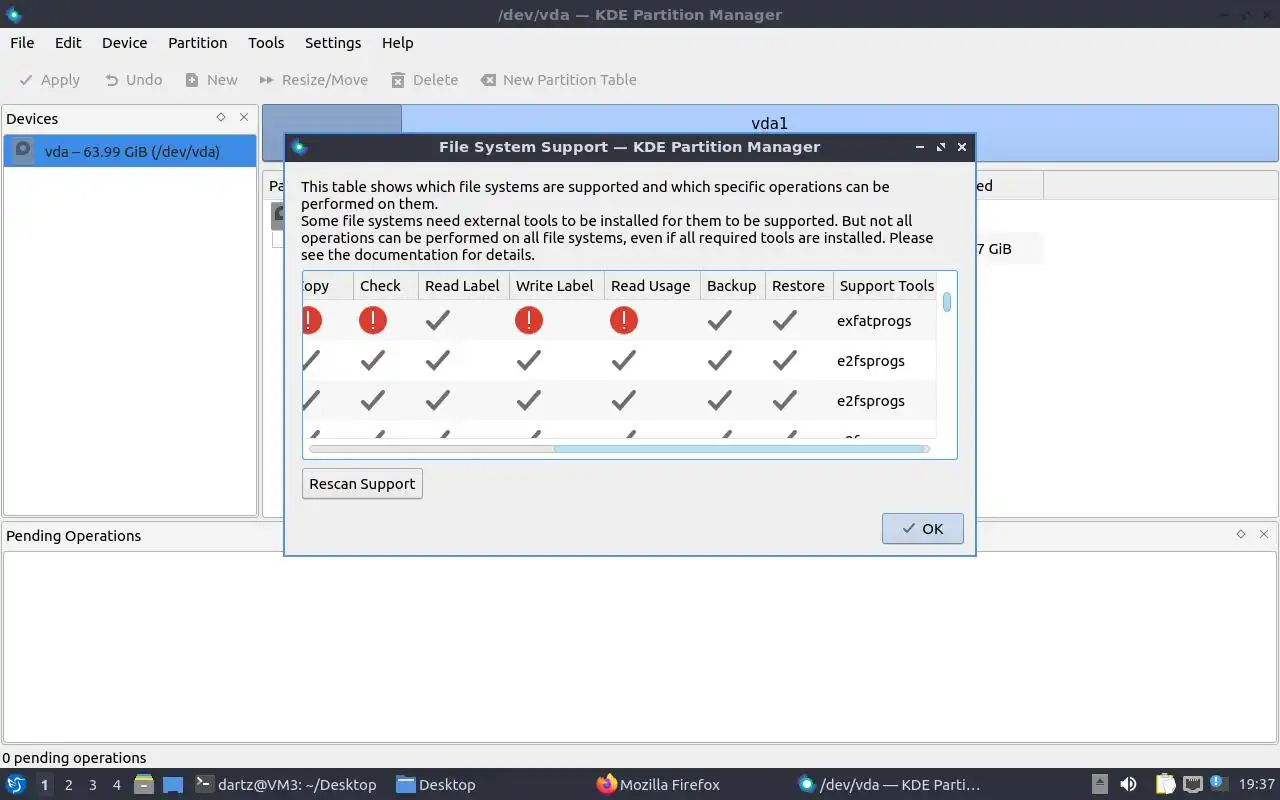The height and width of the screenshot is (800, 1280).
Task: Click the clipboard tray icon
Action: (x=1165, y=784)
